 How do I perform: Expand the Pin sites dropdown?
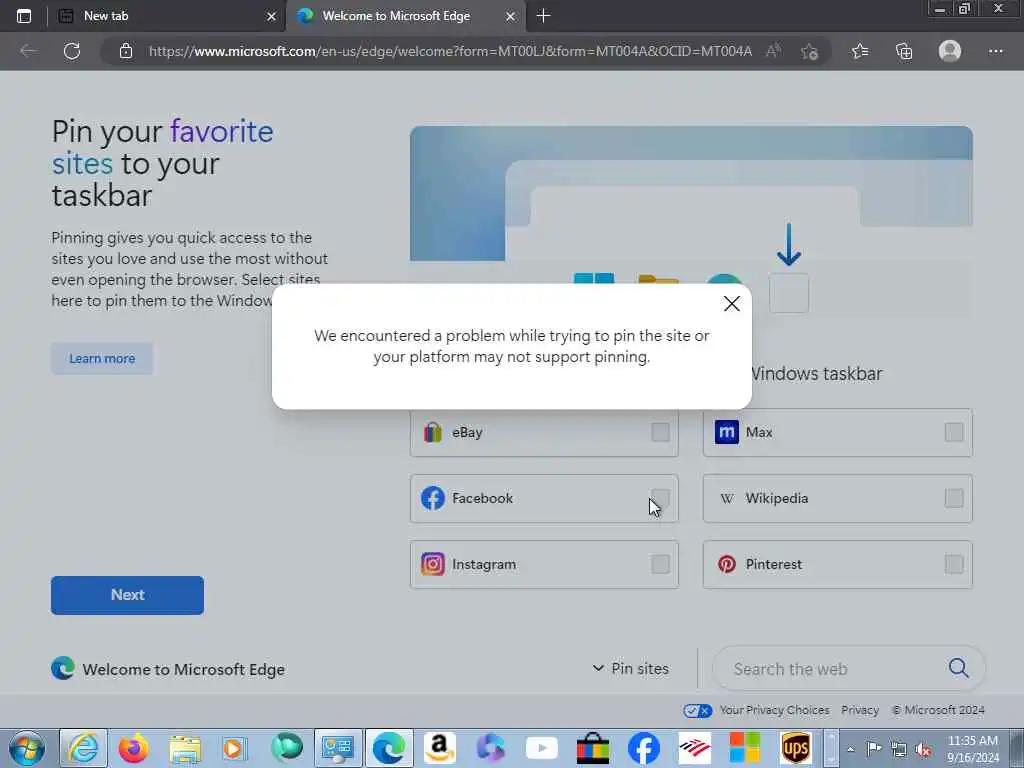631,668
